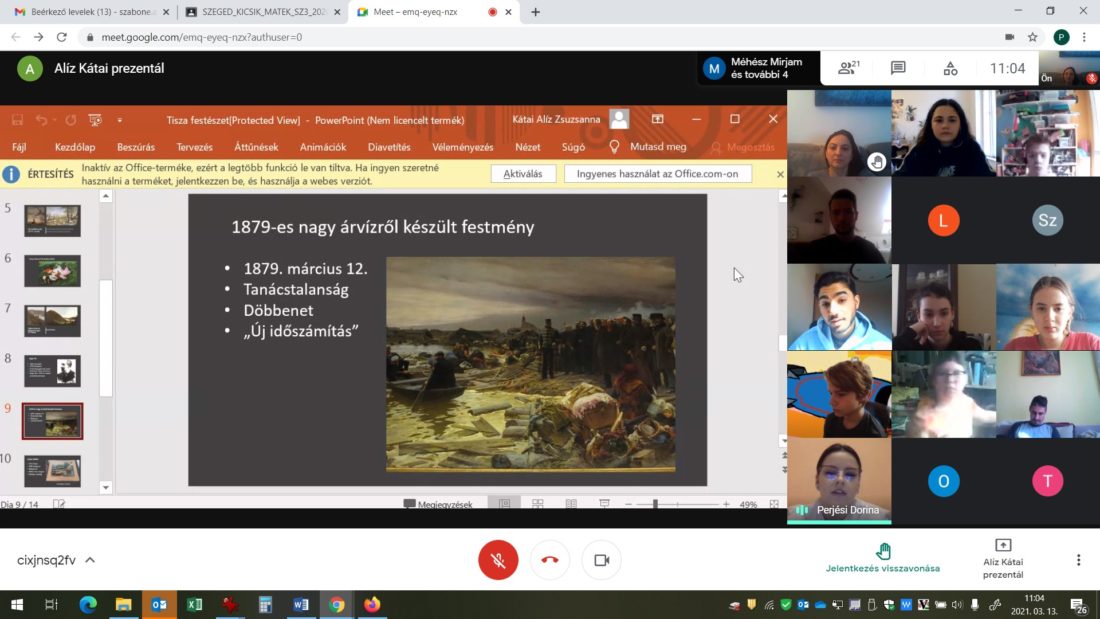Open the Diavetítés ribbon tab

click(x=389, y=147)
